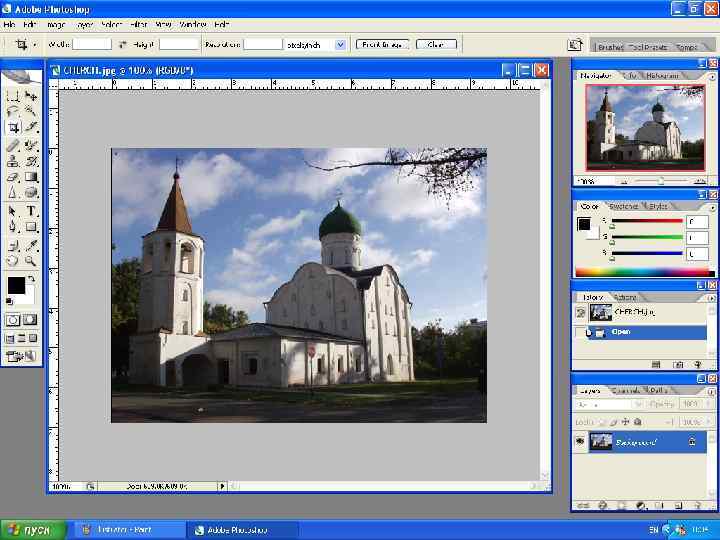Create new snapshot in History panel
Image resolution: width=720 pixels, height=540 pixels.
[678, 365]
